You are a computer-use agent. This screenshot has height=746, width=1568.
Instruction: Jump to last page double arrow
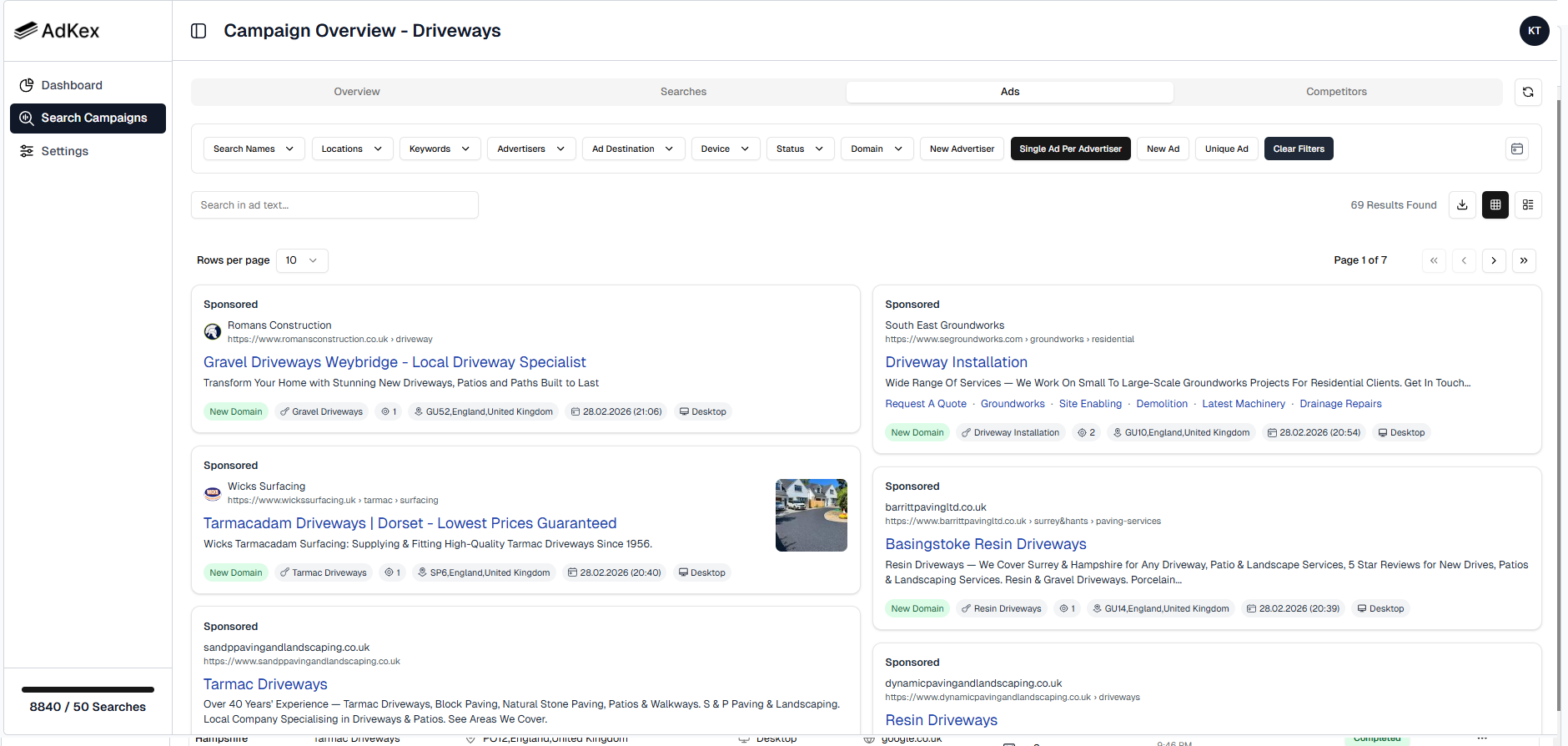point(1524,260)
